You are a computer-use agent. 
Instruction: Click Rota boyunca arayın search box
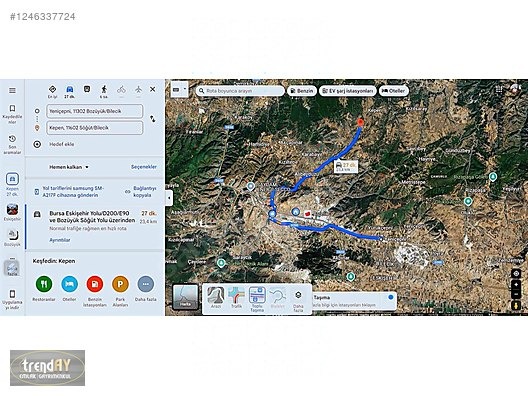[x=240, y=91]
